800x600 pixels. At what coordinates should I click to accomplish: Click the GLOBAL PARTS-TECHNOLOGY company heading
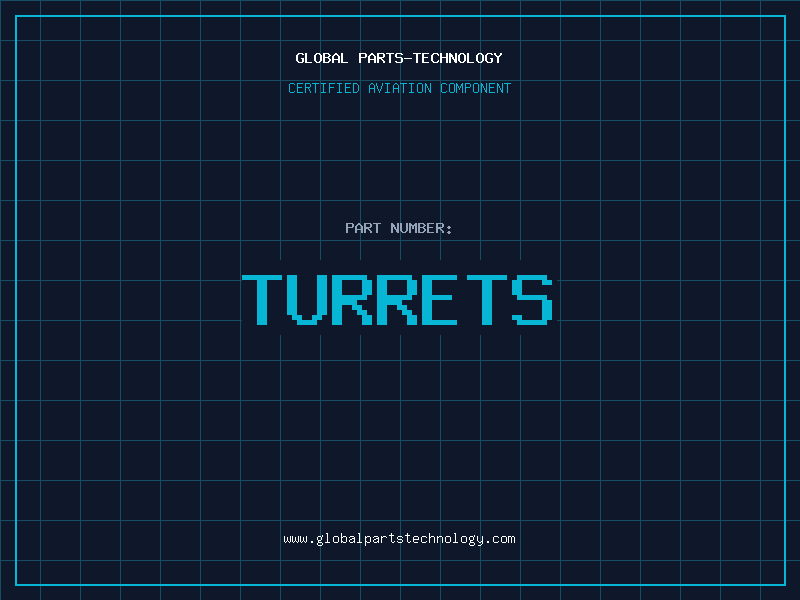click(399, 58)
